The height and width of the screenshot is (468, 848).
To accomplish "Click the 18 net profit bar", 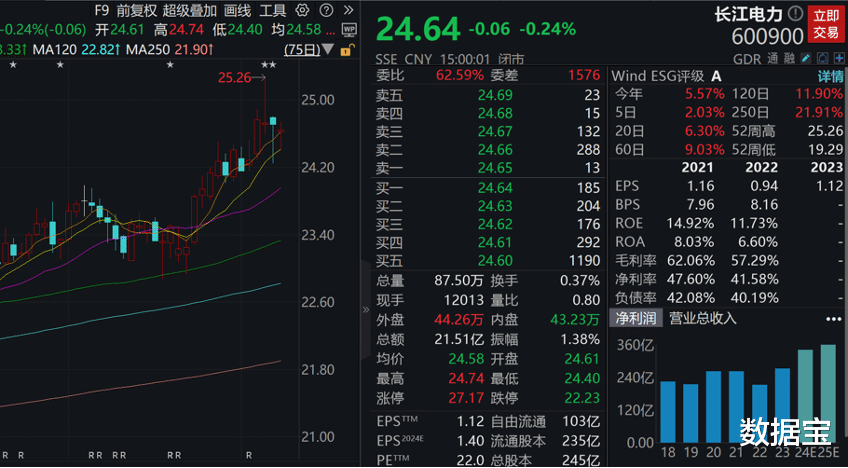I will click(x=667, y=412).
